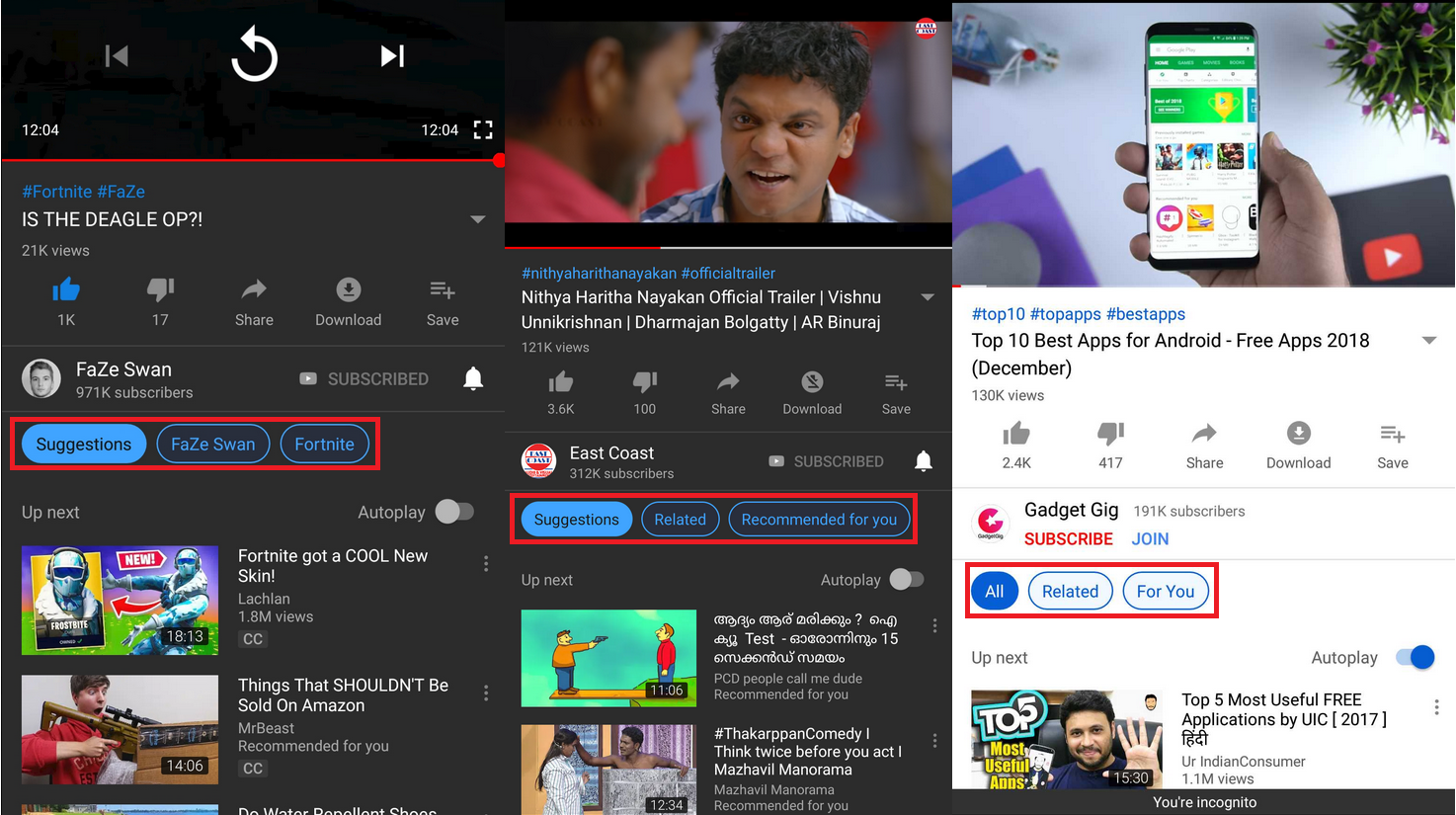Open the 11:06 cartoon gun video thumbnail
The height and width of the screenshot is (815, 1456).
pos(608,658)
